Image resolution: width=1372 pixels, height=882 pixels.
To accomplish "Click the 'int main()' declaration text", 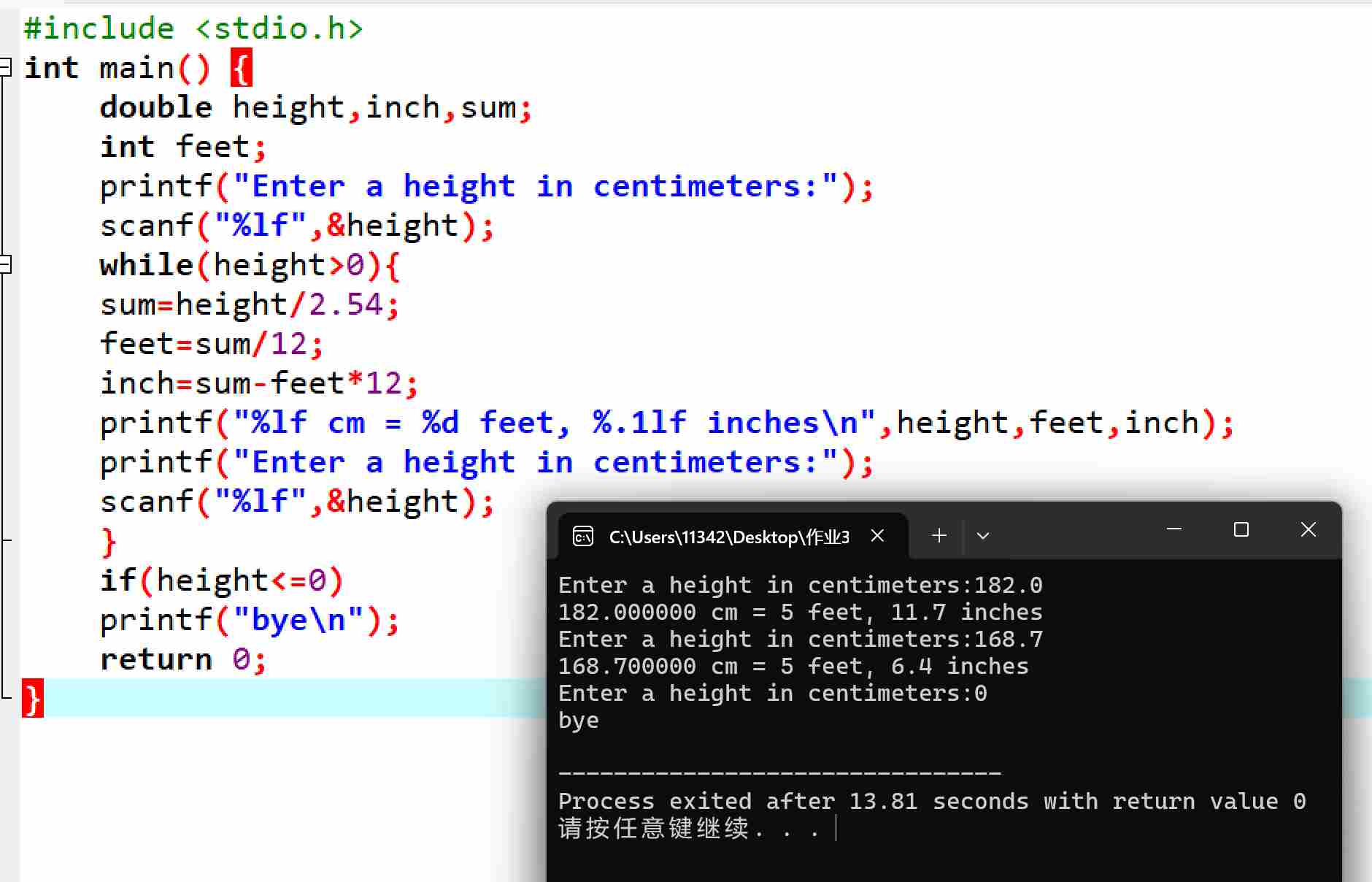I will click(117, 68).
